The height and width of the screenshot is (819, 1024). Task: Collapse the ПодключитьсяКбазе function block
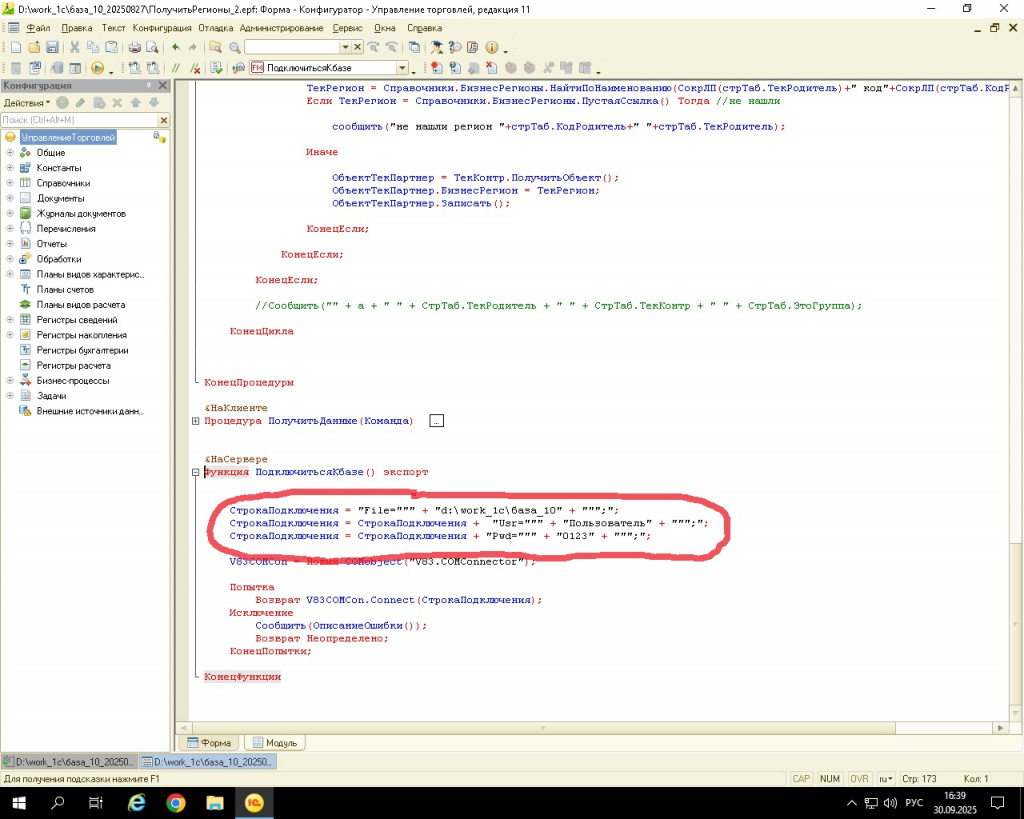pos(196,472)
